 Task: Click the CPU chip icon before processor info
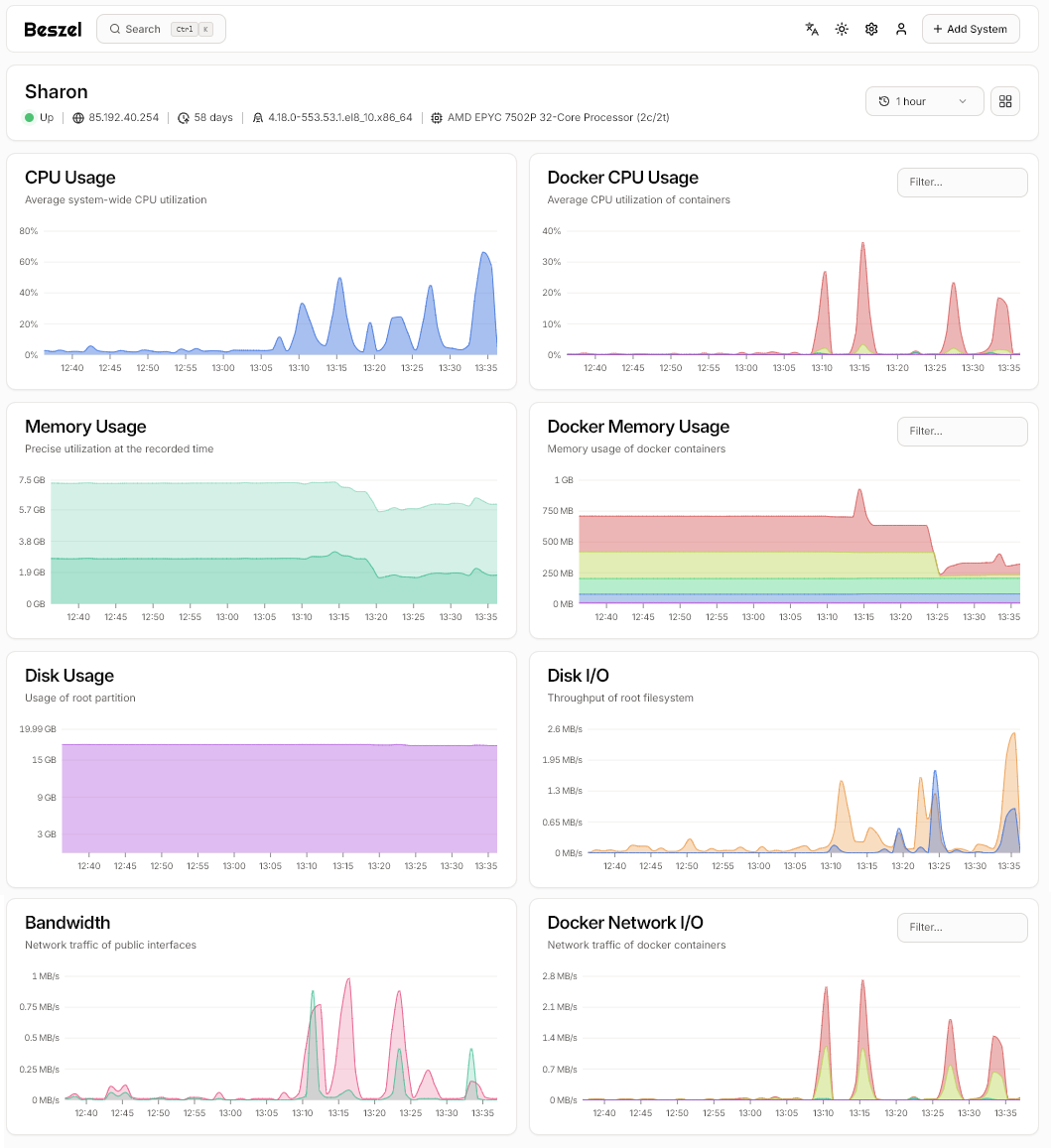(437, 117)
